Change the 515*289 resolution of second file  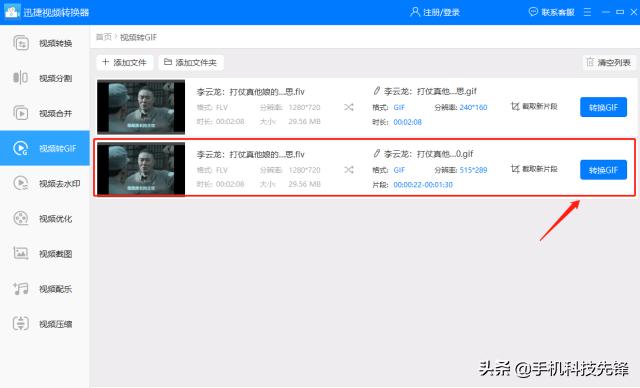(x=473, y=170)
